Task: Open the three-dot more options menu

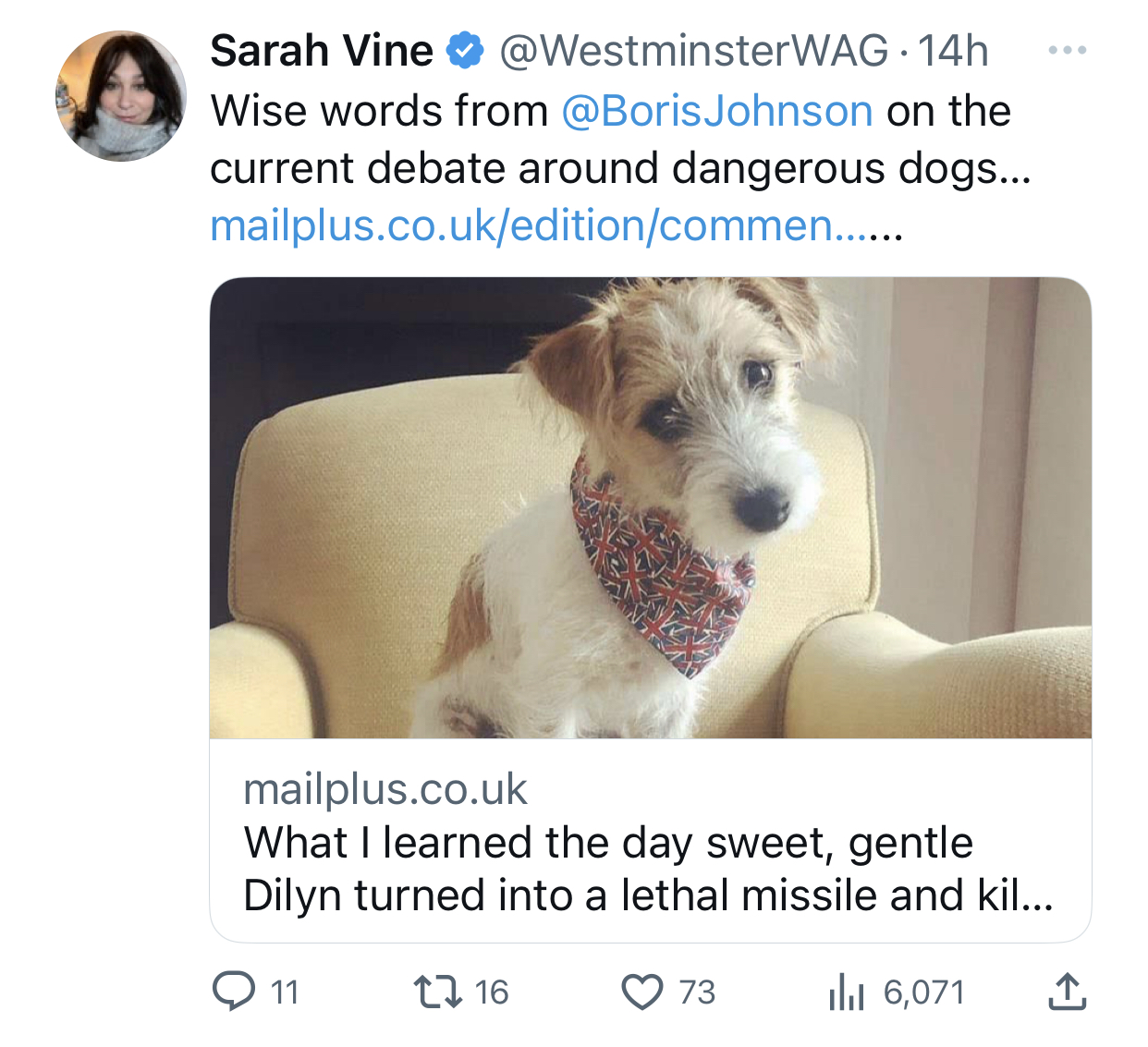Action: click(1068, 50)
